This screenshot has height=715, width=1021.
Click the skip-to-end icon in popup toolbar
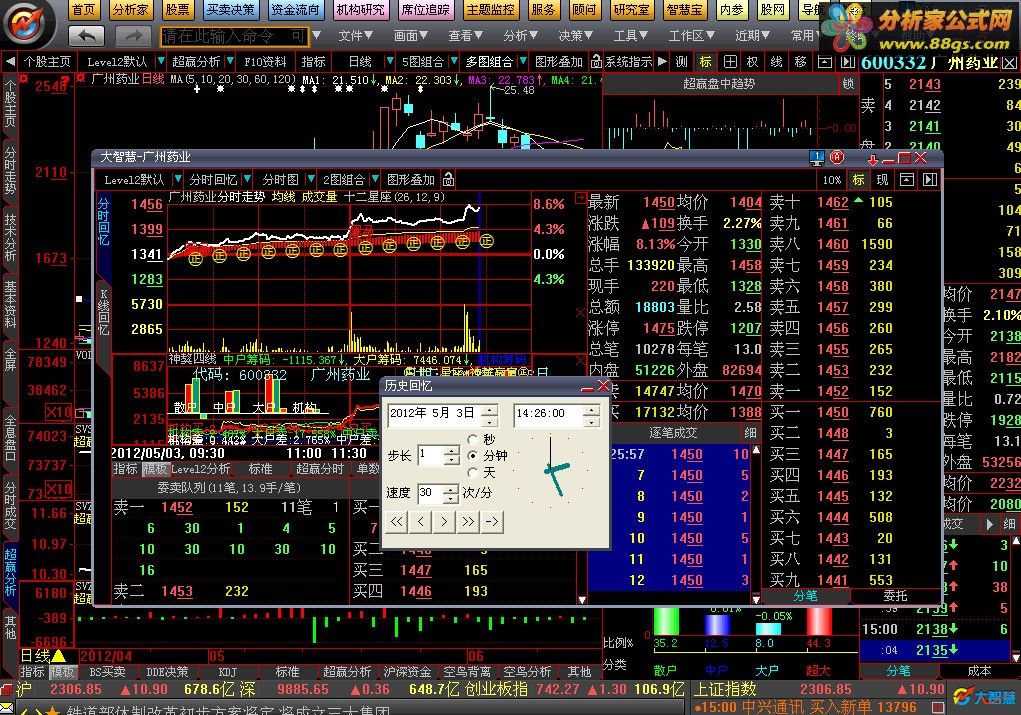click(x=930, y=180)
